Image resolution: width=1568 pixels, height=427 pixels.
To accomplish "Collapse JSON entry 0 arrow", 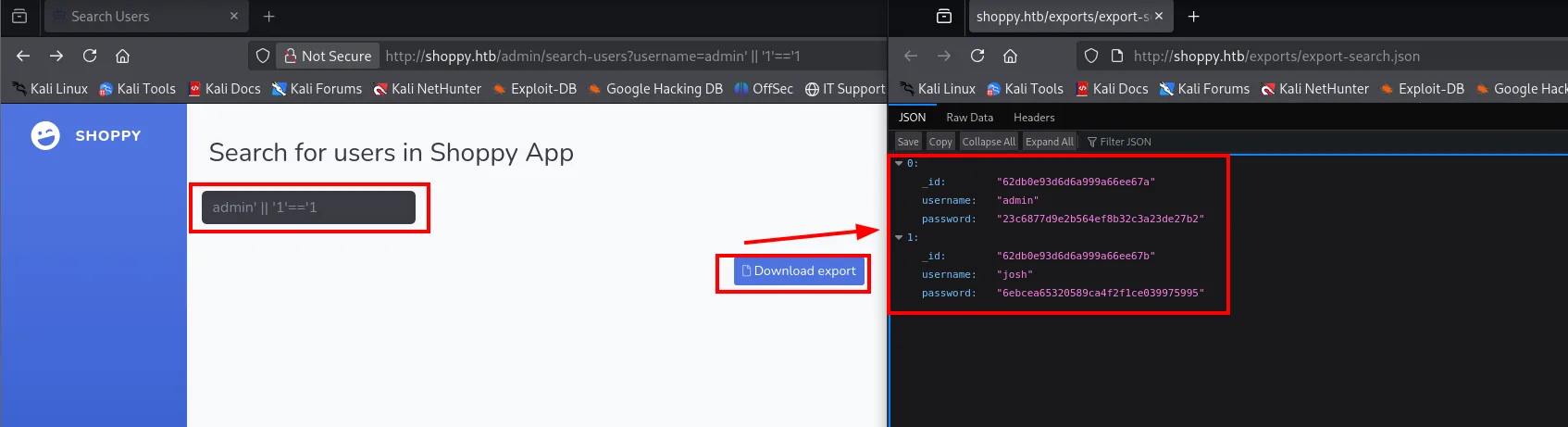I will [x=899, y=163].
